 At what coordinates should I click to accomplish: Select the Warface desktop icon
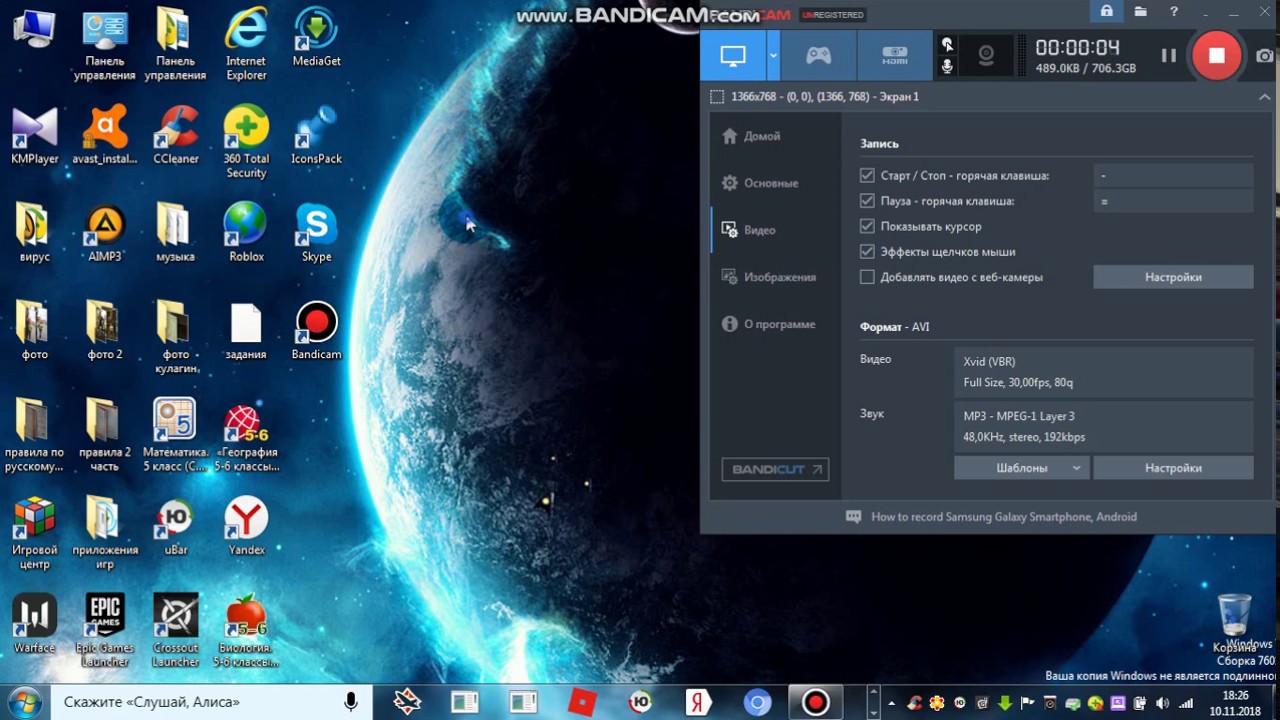[x=35, y=625]
